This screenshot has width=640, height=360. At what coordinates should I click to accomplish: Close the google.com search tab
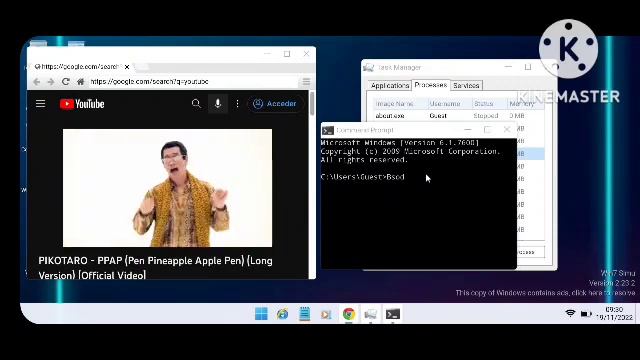click(x=127, y=67)
